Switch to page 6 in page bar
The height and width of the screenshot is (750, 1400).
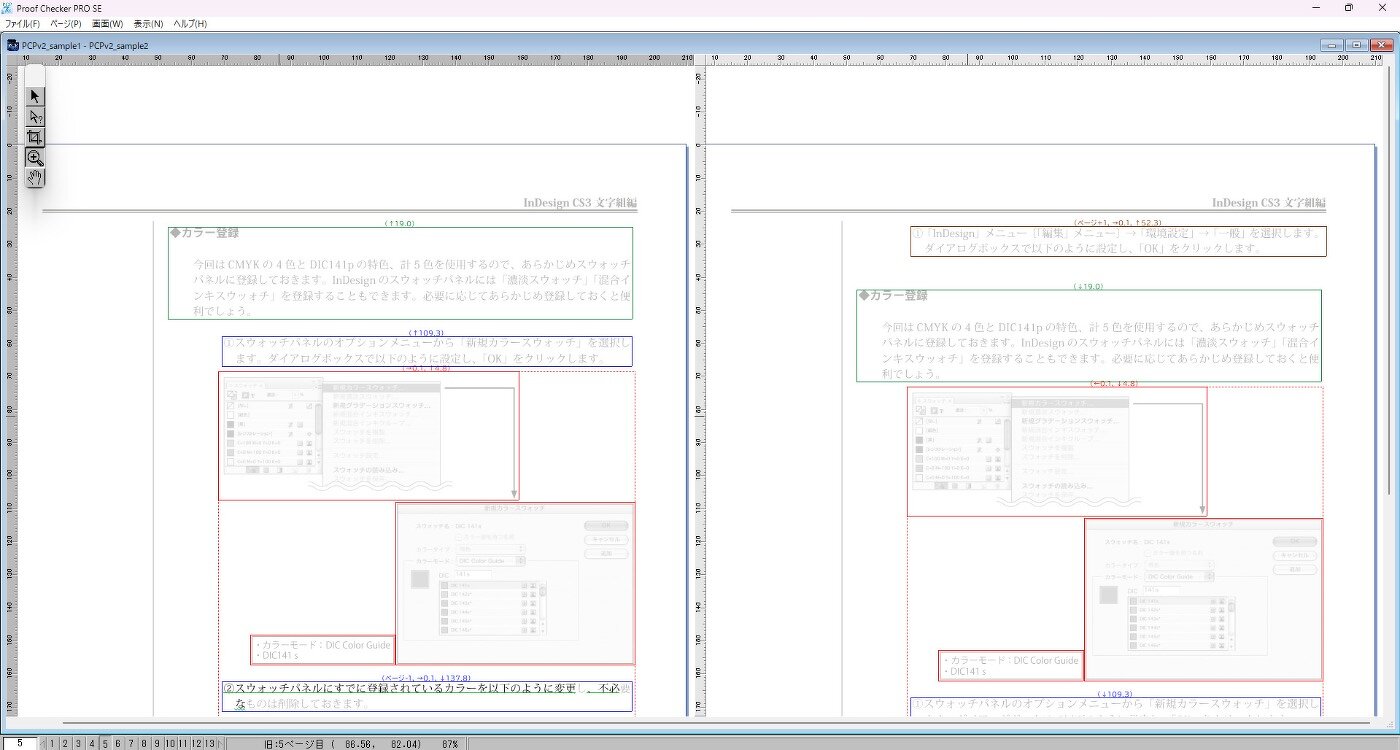pyautogui.click(x=118, y=743)
